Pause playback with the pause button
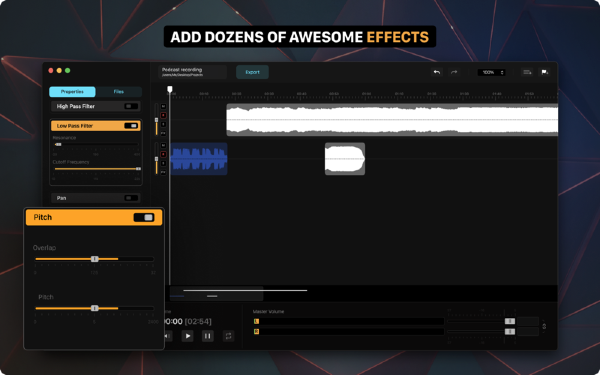This screenshot has height=375, width=600. [x=208, y=336]
